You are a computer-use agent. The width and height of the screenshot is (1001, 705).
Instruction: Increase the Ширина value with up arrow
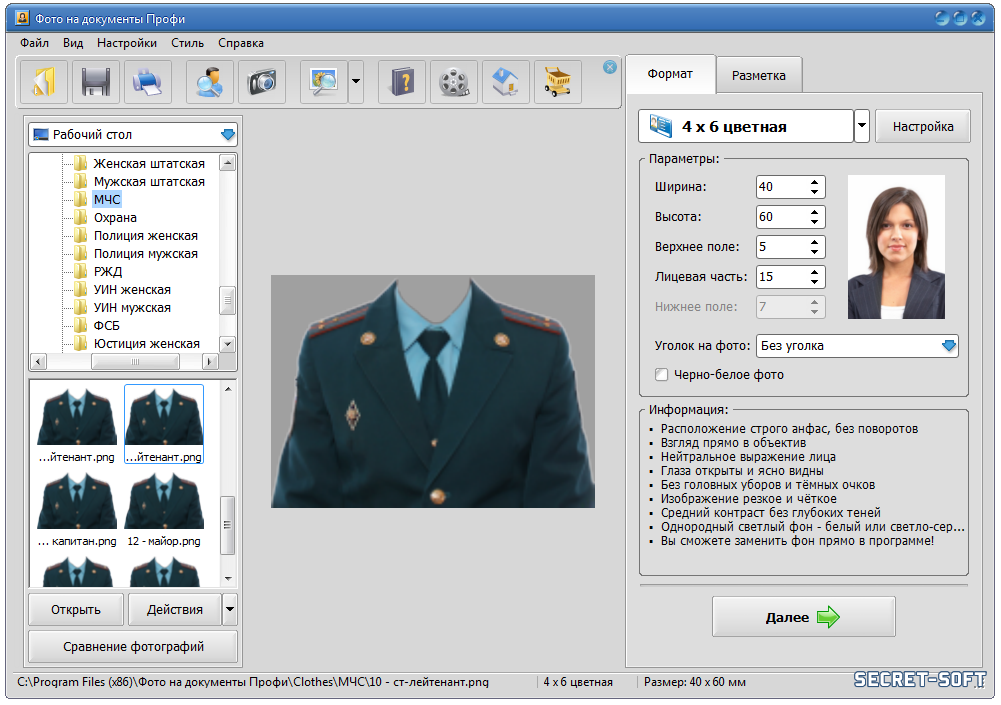[815, 182]
